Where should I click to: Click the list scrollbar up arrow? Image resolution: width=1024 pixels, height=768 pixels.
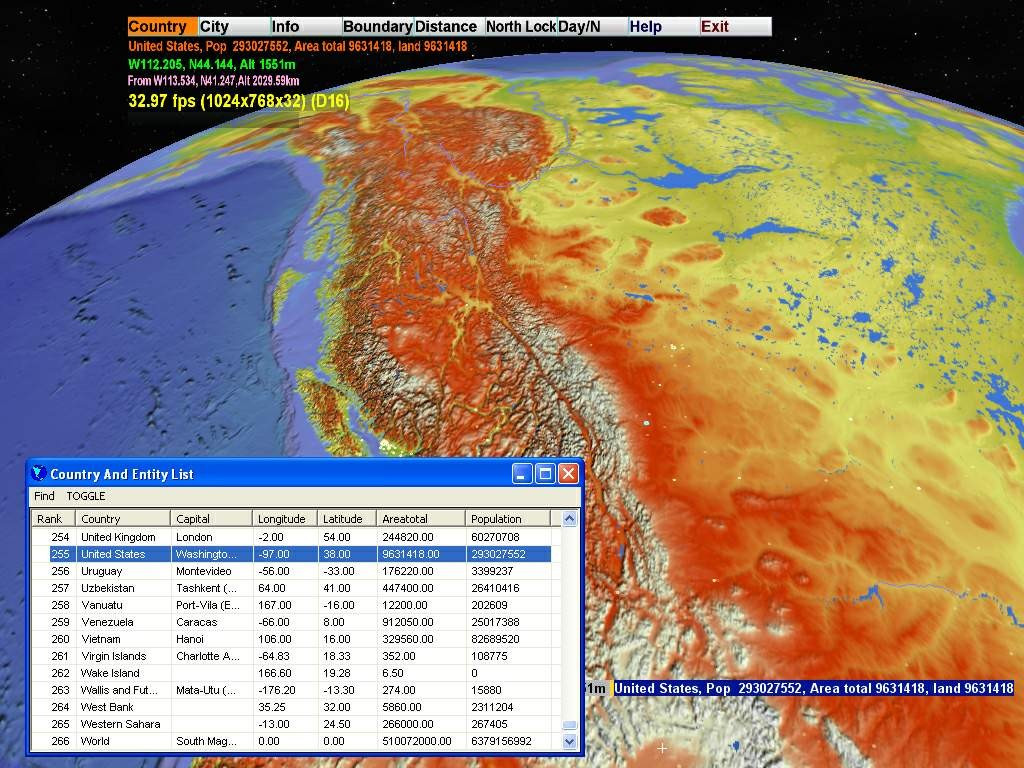[569, 519]
